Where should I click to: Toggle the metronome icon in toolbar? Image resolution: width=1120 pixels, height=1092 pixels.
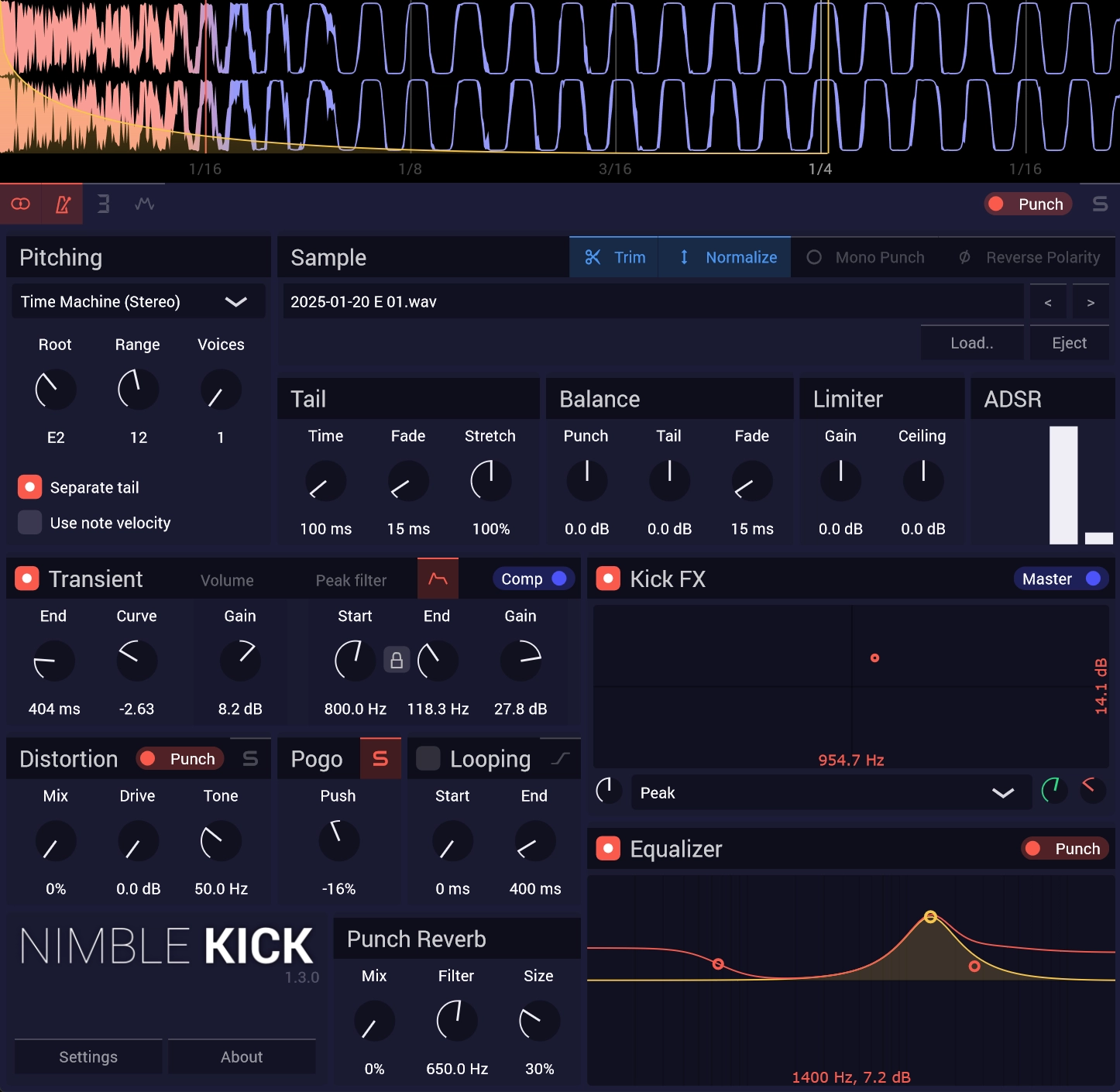[63, 204]
